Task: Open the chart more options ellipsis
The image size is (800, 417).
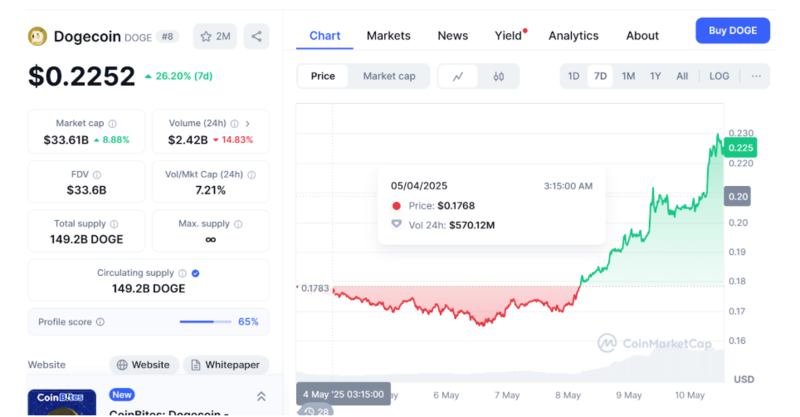Action: pyautogui.click(x=756, y=76)
